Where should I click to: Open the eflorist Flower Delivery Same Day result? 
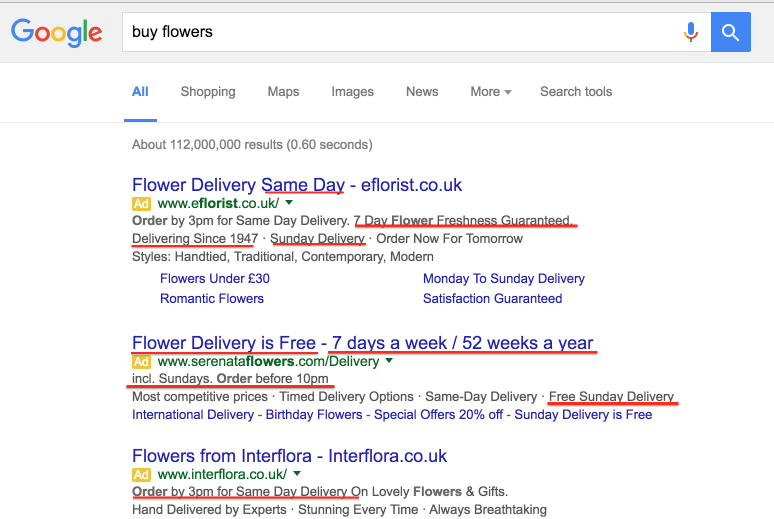tap(297, 185)
